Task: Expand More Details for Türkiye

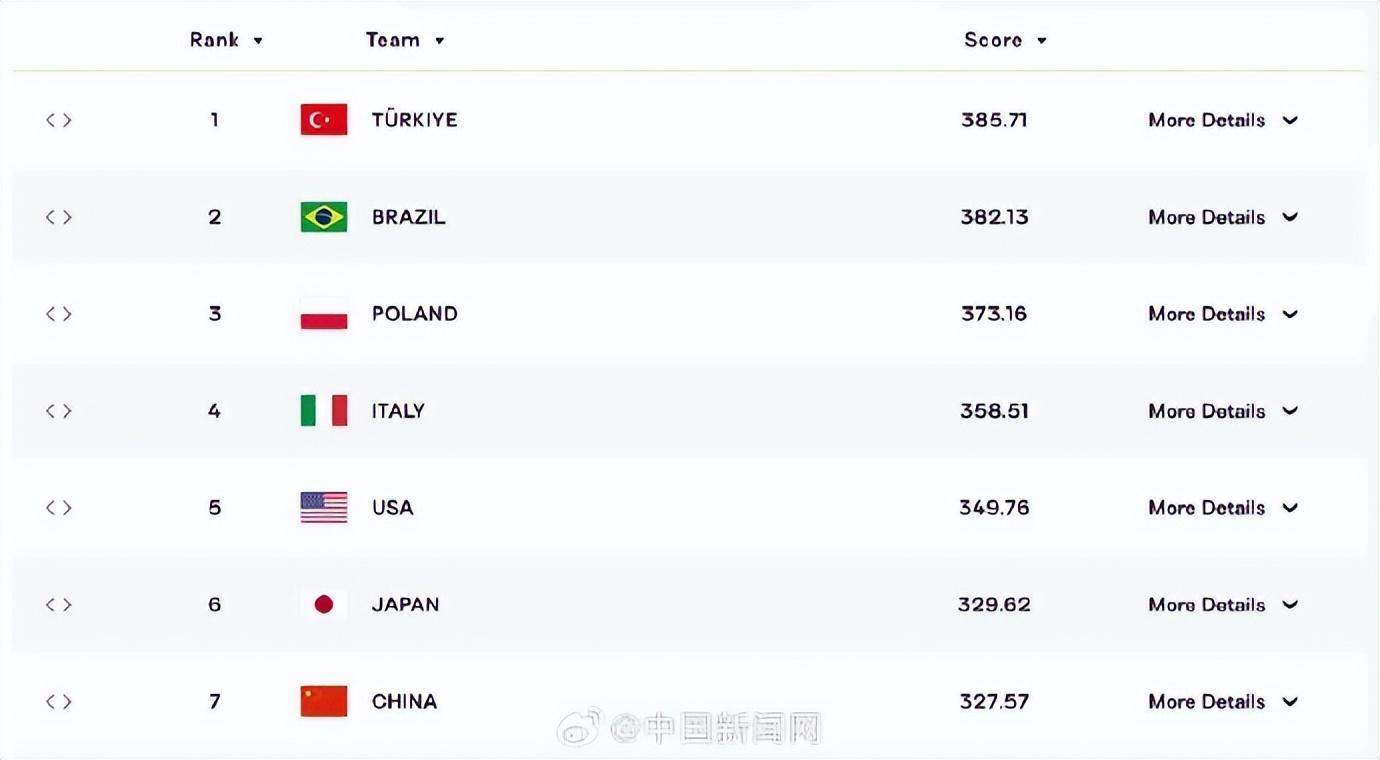Action: [x=1223, y=120]
